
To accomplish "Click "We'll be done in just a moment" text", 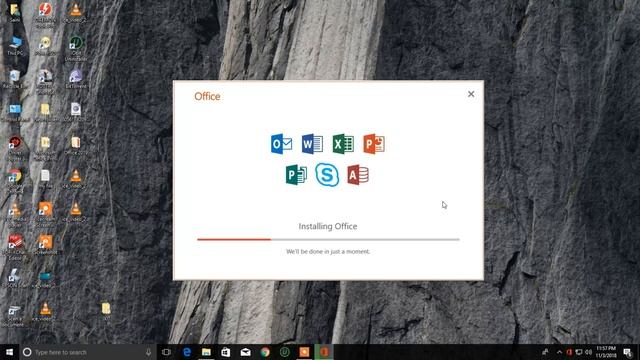I will tap(328, 251).
